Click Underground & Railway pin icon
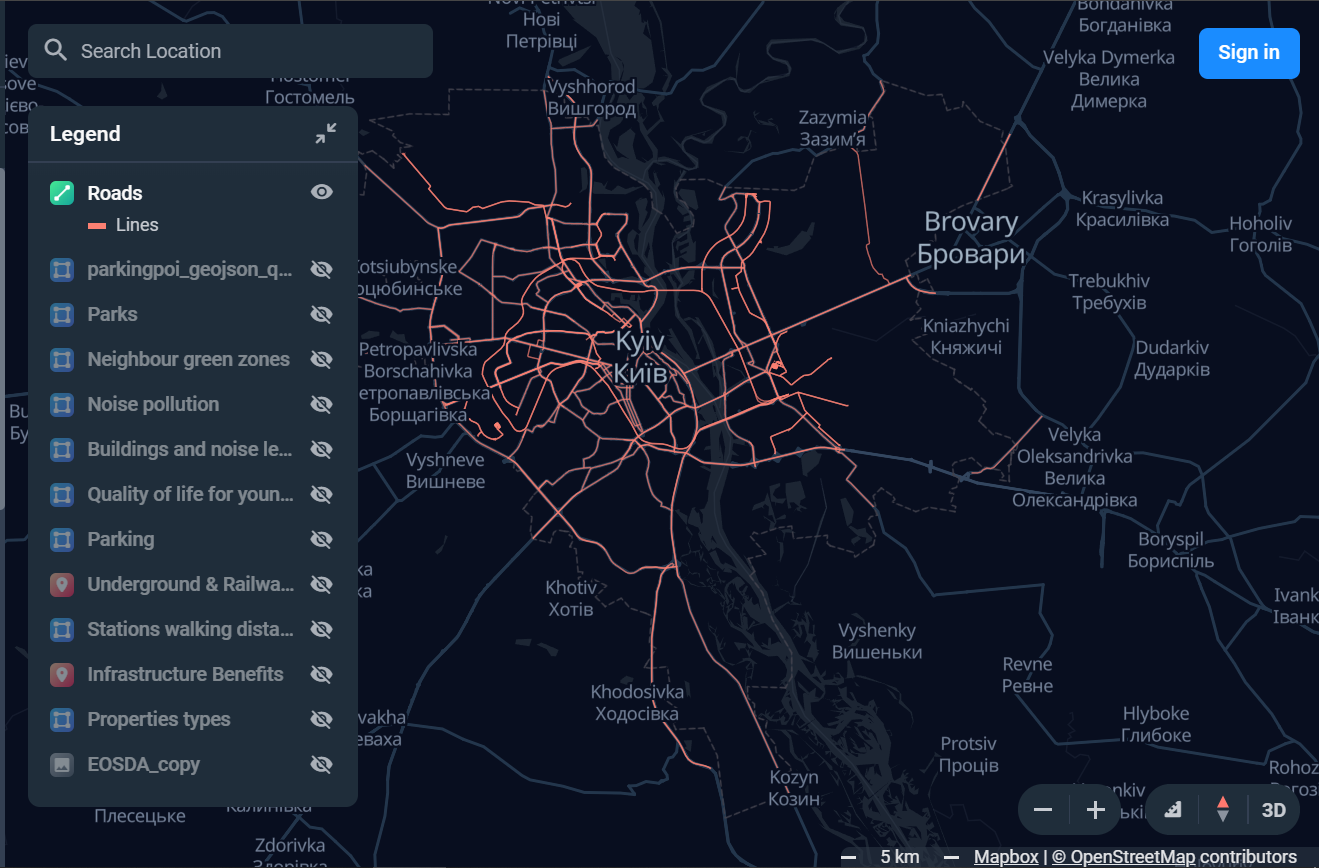Viewport: 1319px width, 868px height. tap(62, 584)
